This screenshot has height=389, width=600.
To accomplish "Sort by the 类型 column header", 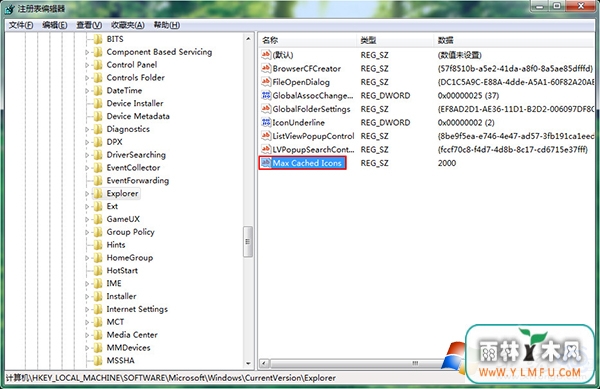I will pyautogui.click(x=395, y=40).
